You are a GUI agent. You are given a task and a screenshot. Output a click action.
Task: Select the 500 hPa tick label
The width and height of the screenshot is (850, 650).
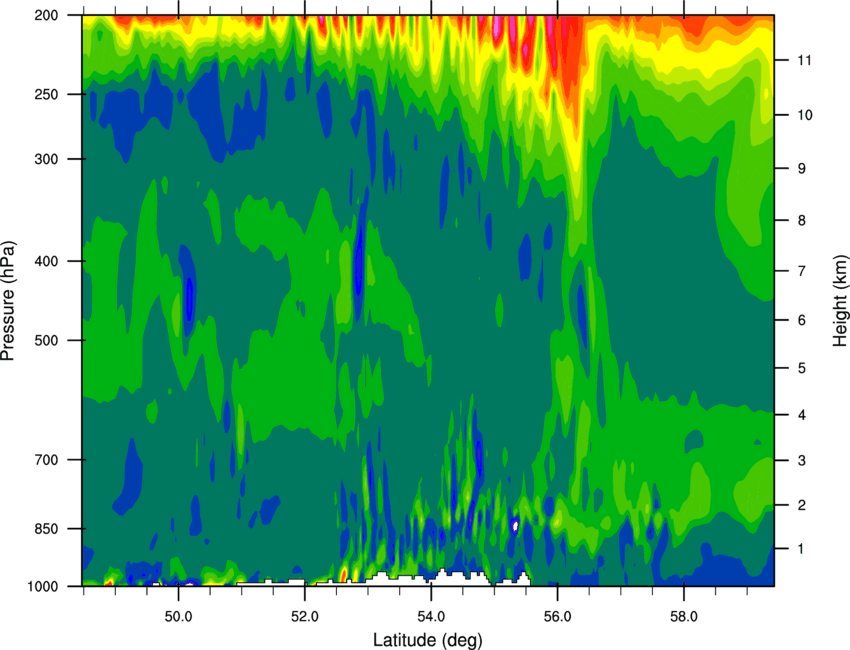point(46,340)
